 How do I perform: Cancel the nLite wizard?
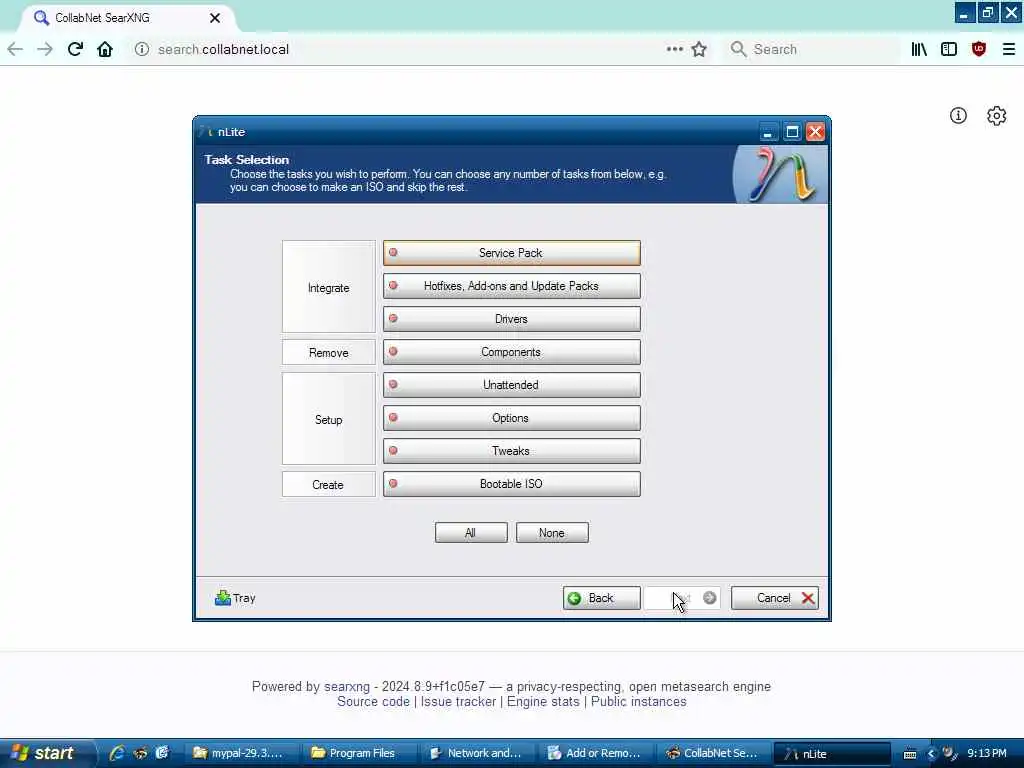pyautogui.click(x=775, y=598)
